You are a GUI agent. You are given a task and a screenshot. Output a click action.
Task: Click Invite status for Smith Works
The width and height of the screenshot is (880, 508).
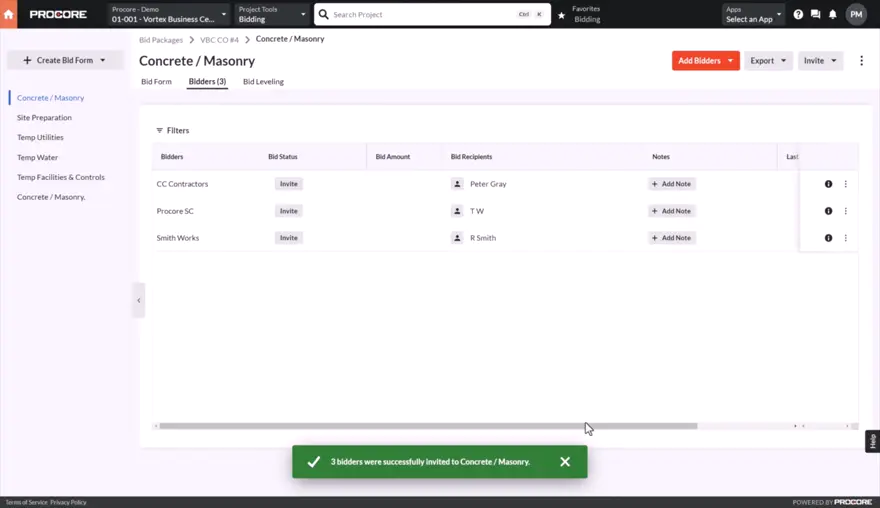[x=288, y=238]
